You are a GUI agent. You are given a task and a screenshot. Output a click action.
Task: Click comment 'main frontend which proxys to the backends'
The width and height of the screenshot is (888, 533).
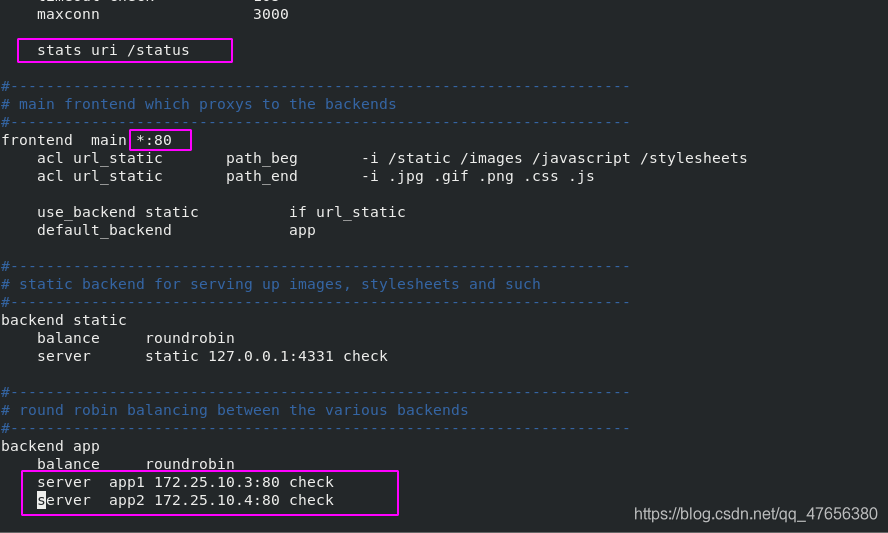207,104
